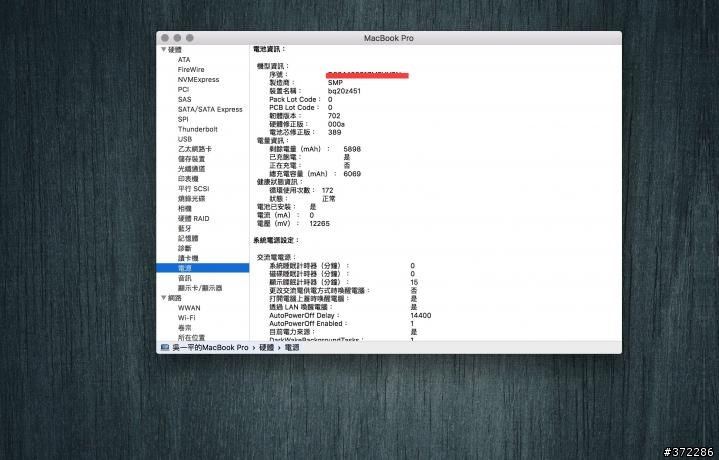
Task: Select 光纖通道 in the sidebar
Action: click(192, 169)
